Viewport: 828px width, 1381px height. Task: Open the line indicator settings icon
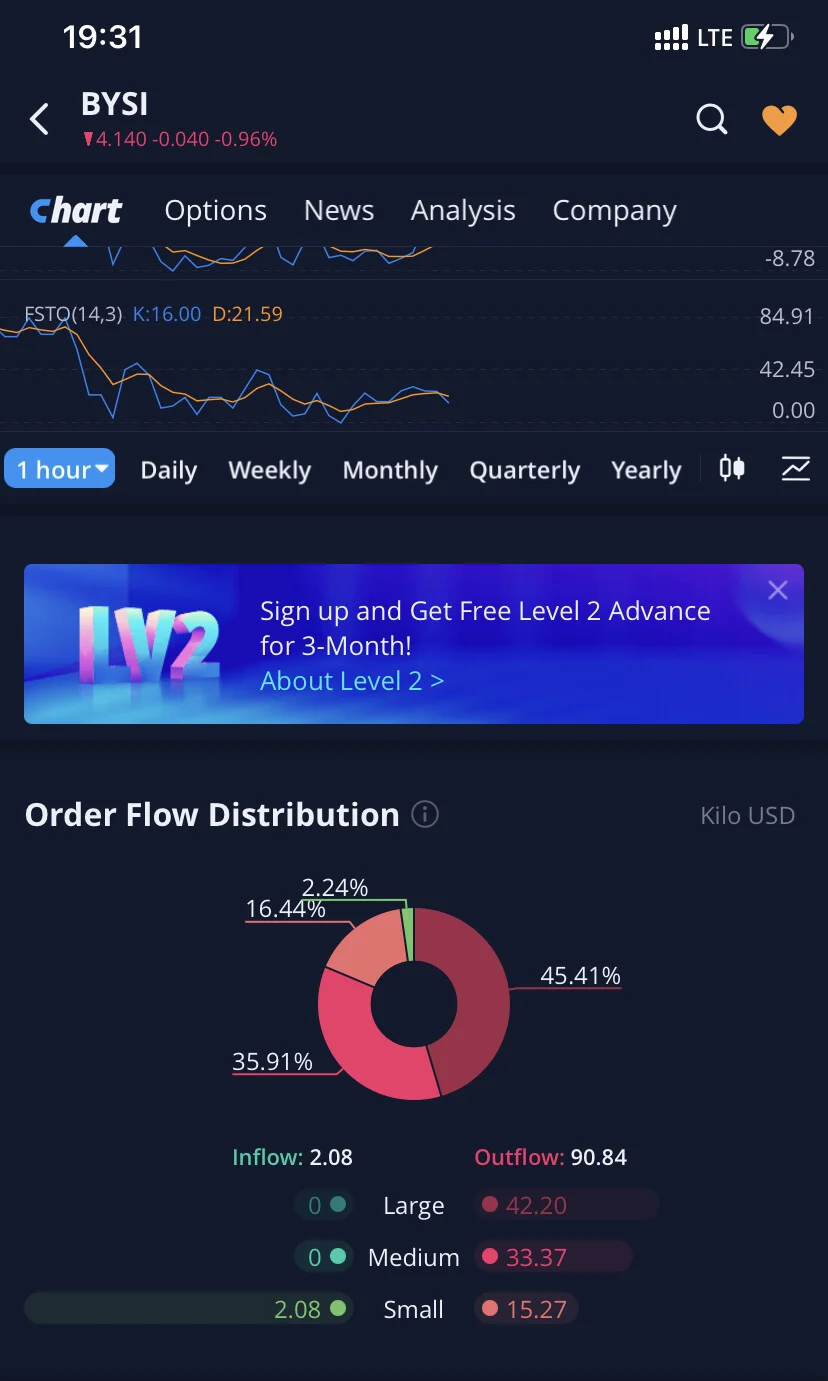click(796, 468)
